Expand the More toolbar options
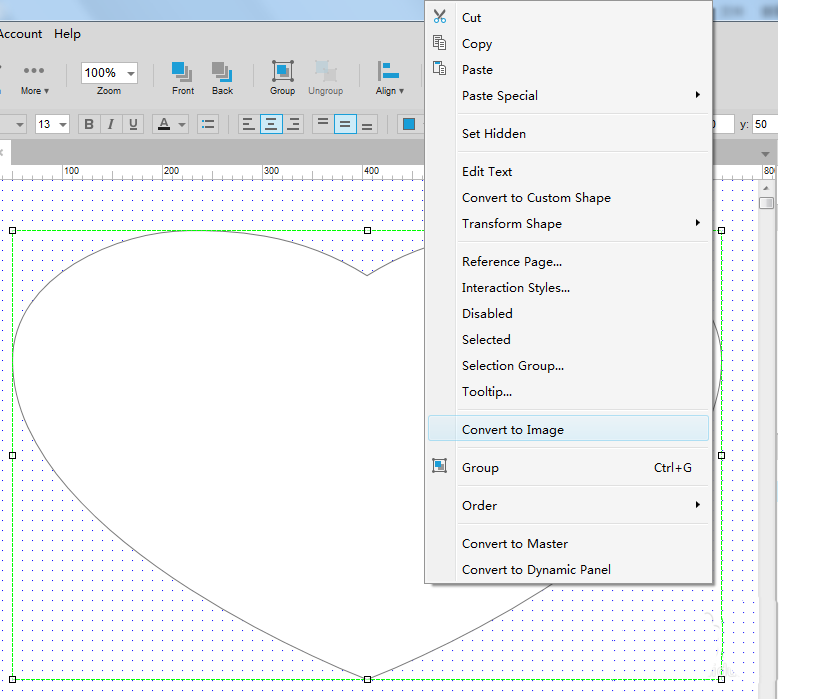 click(x=34, y=76)
